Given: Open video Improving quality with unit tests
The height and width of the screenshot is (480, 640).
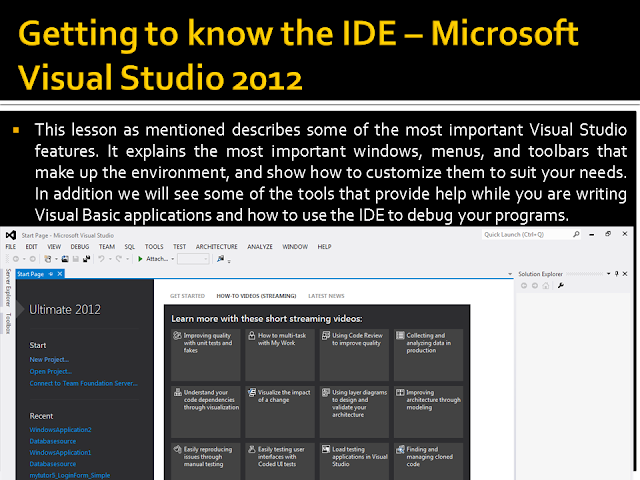Looking at the screenshot, I should click(x=206, y=355).
